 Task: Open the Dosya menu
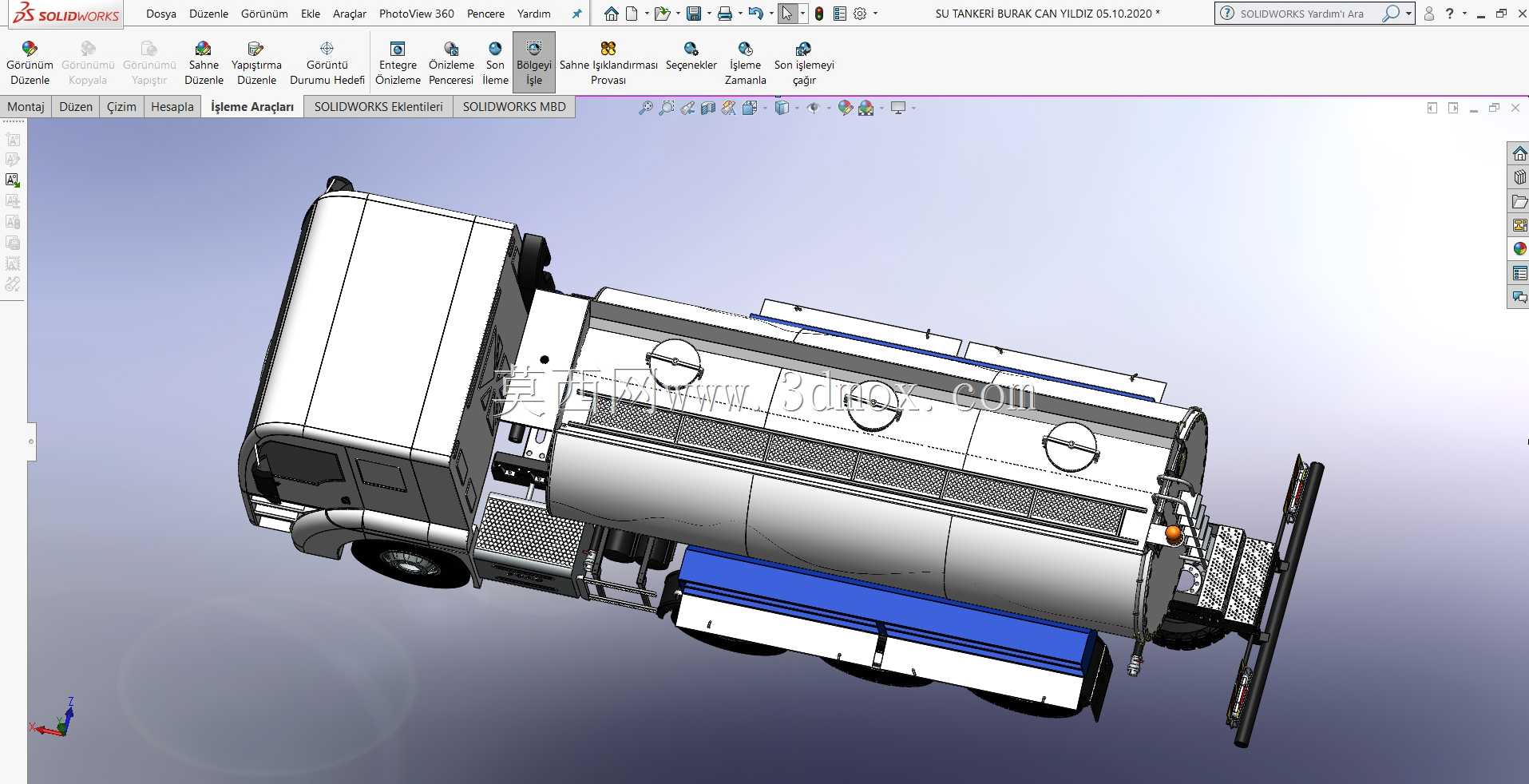tap(161, 14)
